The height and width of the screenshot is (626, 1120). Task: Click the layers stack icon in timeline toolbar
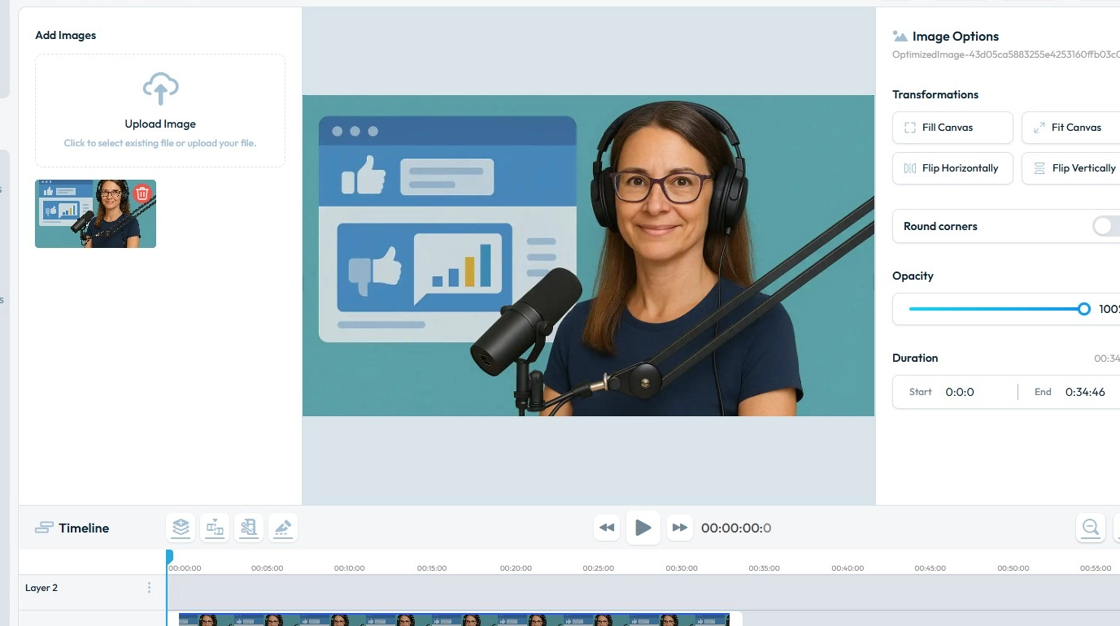click(181, 528)
